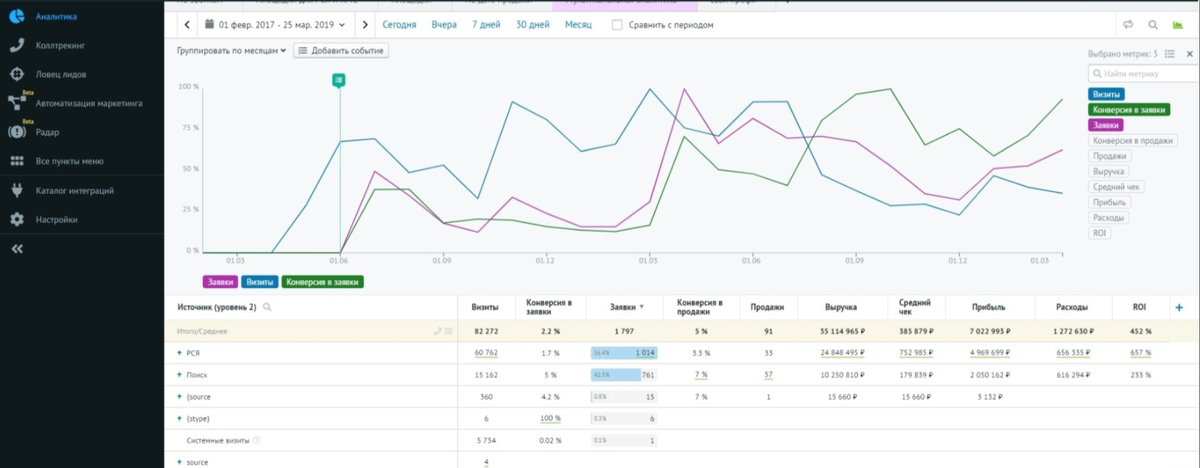Click the Радар icon in the sidebar
The width and height of the screenshot is (1200, 468).
click(x=16, y=131)
